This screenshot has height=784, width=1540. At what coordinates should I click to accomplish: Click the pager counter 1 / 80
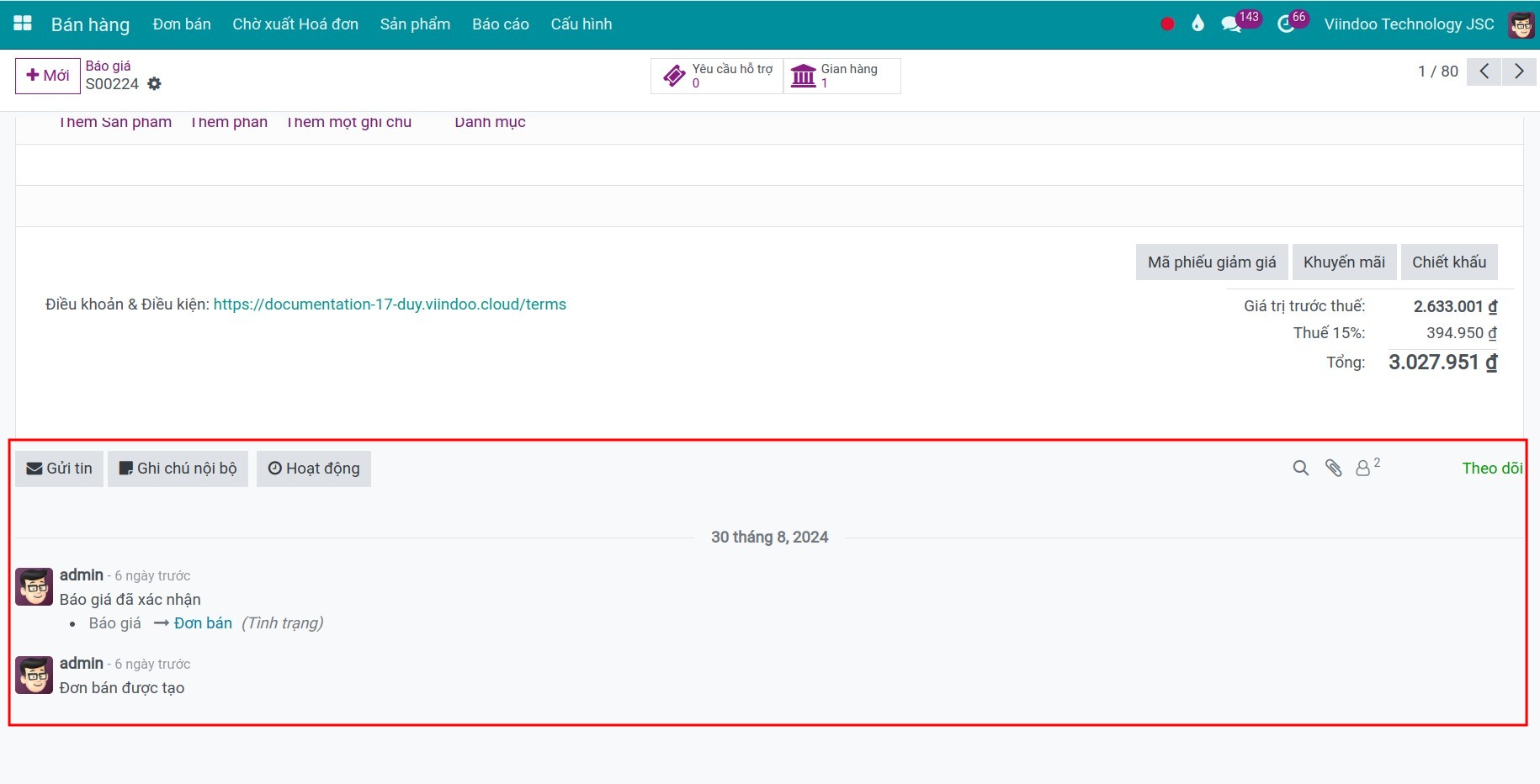coord(1438,72)
